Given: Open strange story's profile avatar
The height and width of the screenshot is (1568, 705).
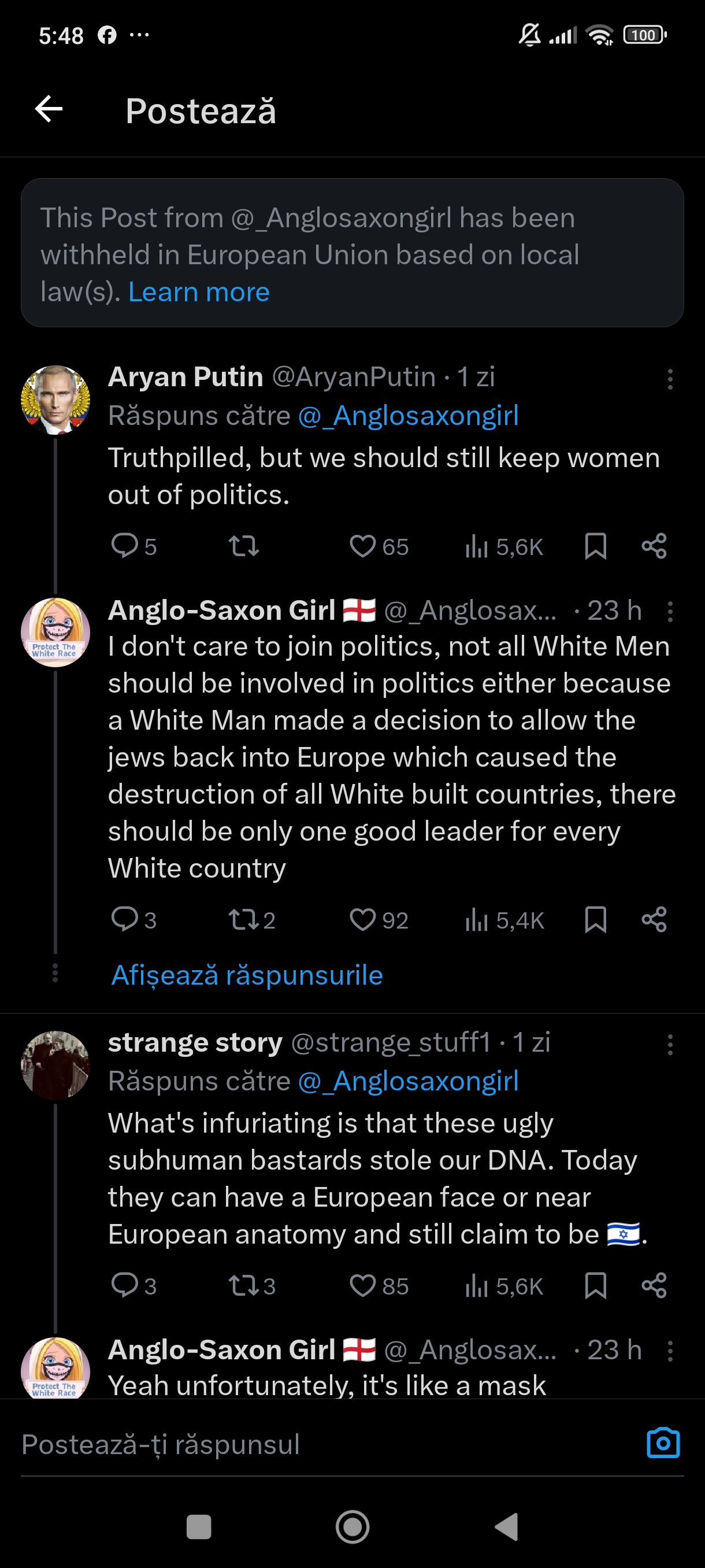Looking at the screenshot, I should coord(55,1065).
